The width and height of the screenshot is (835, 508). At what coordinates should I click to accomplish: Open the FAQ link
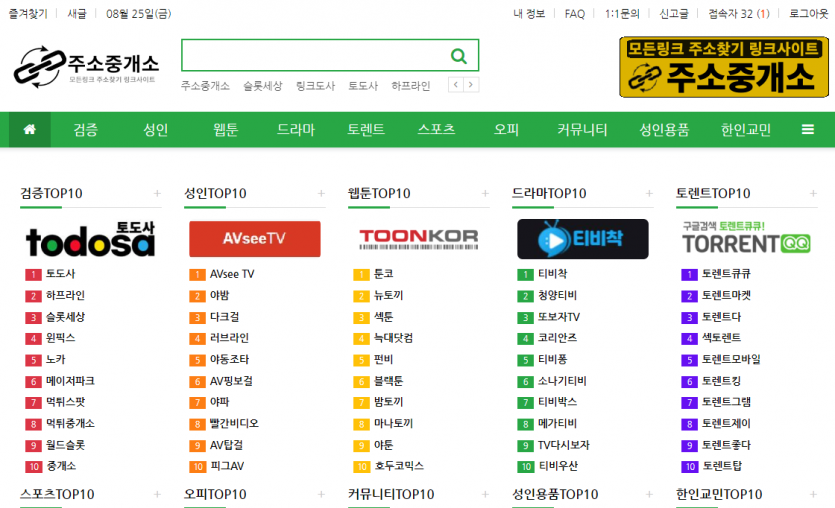click(575, 14)
